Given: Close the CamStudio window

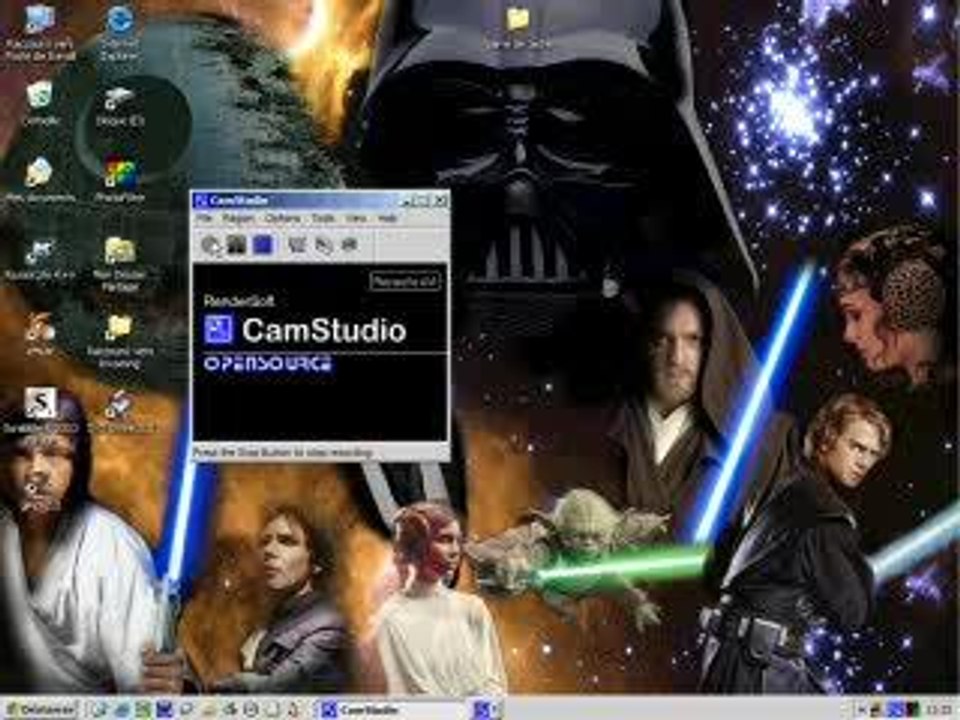Looking at the screenshot, I should 440,201.
